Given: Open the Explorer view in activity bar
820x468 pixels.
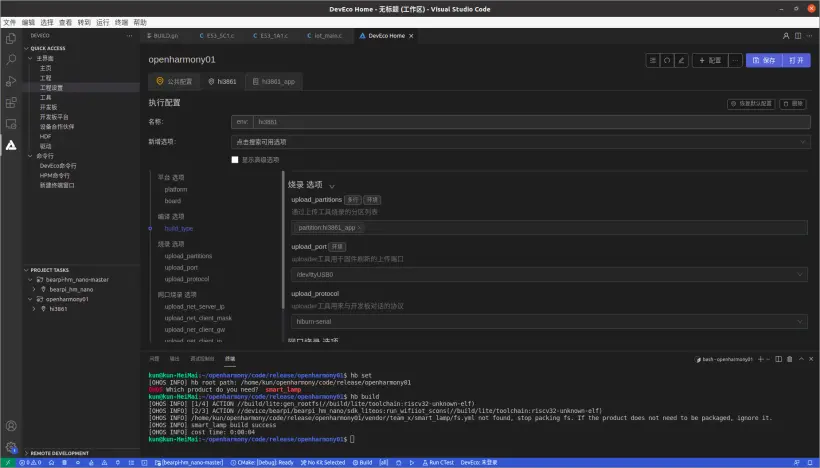Looking at the screenshot, I should 11,39.
